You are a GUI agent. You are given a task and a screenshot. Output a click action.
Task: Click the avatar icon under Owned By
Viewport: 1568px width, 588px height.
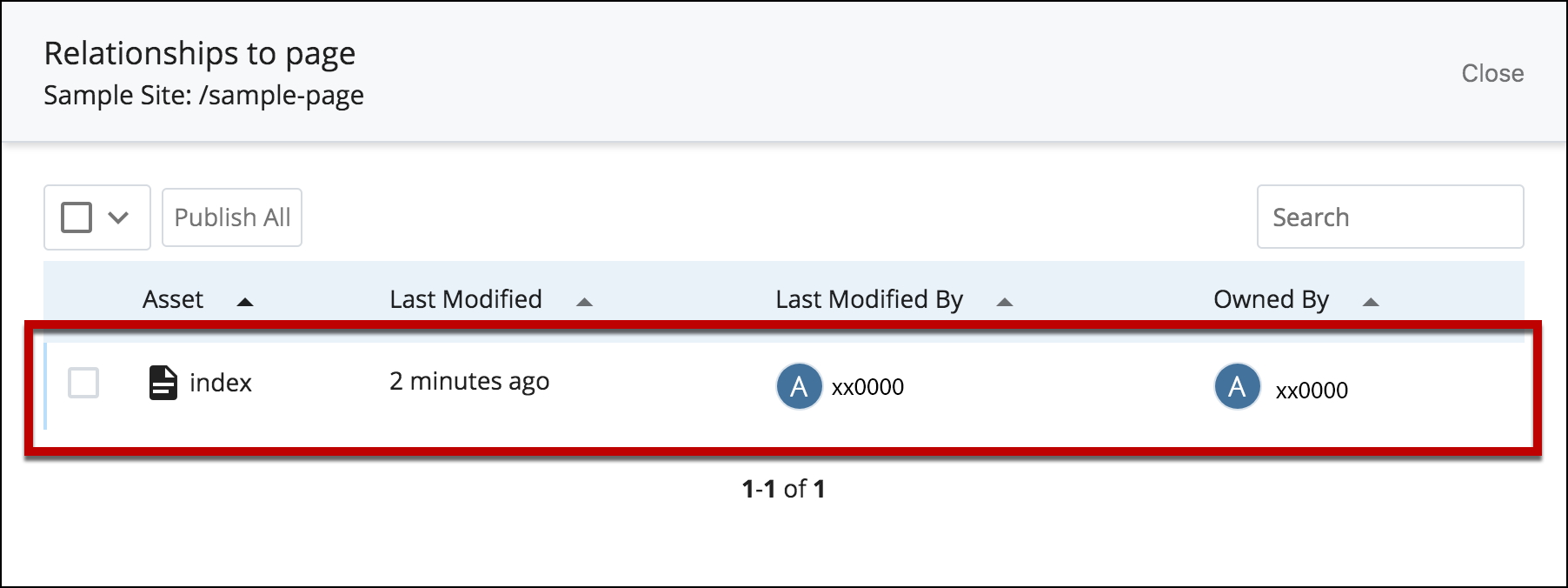(1237, 386)
